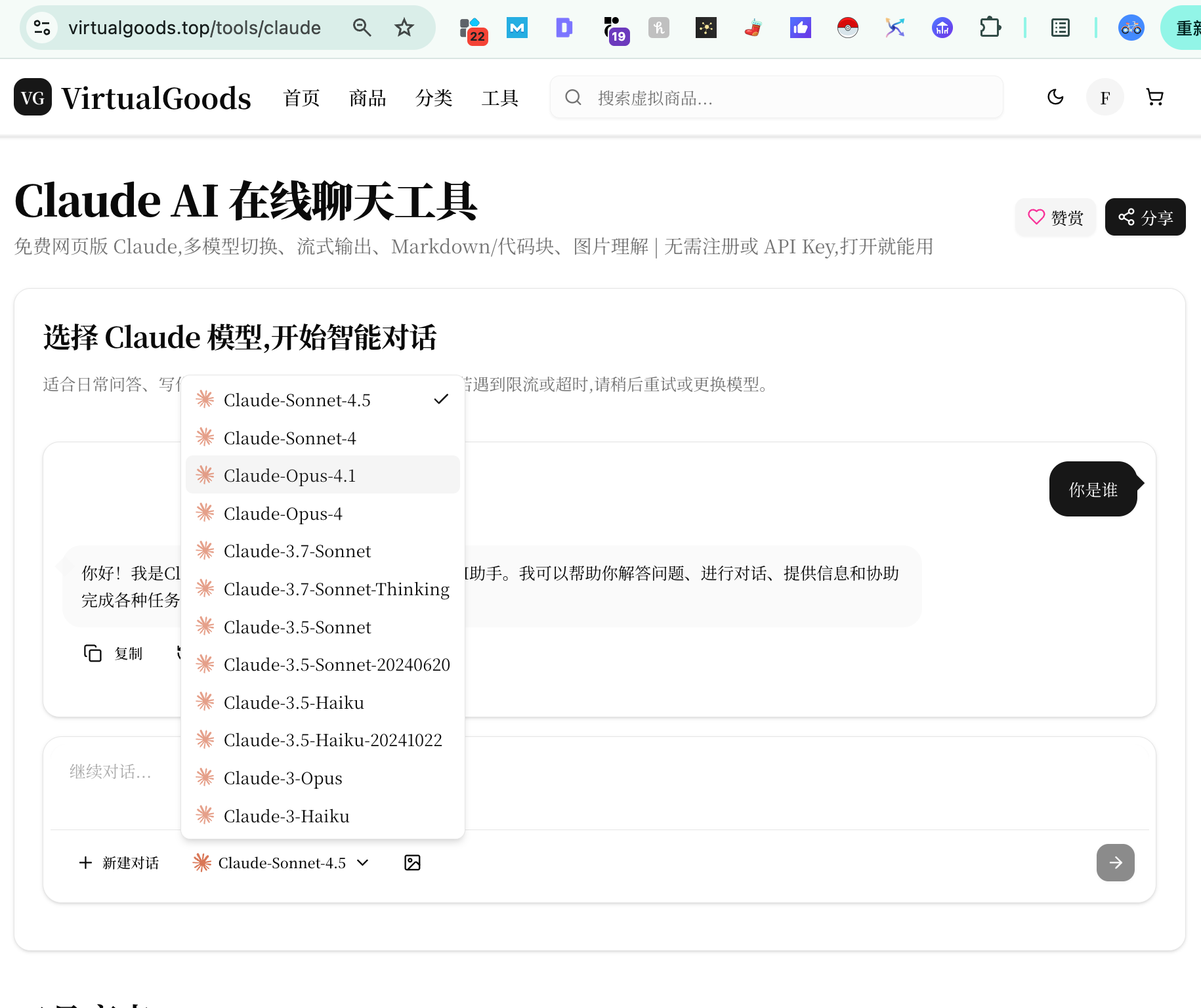Click the VG VirtualGoods logo

click(133, 98)
